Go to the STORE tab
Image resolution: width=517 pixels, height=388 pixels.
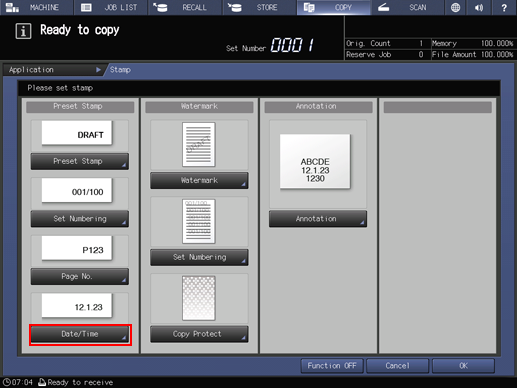(259, 7)
